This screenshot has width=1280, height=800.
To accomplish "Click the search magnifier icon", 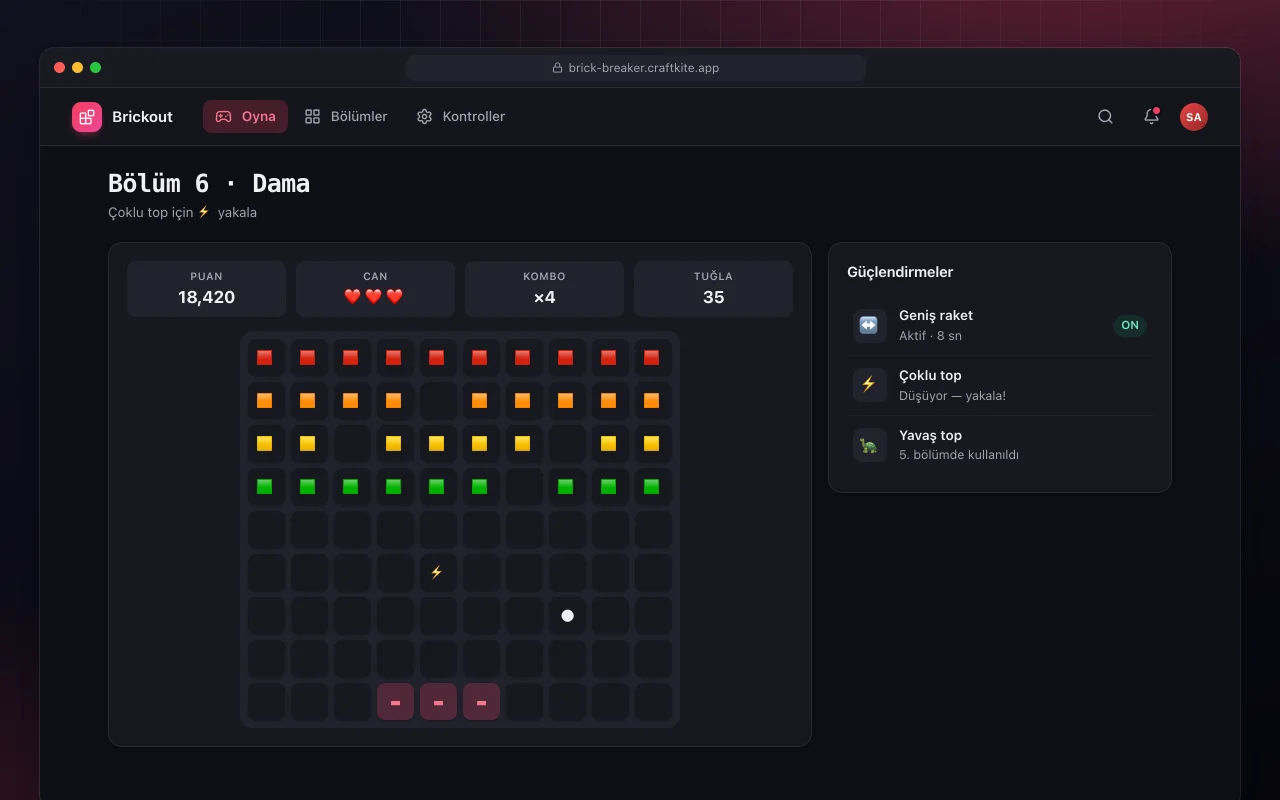I will pyautogui.click(x=1105, y=117).
